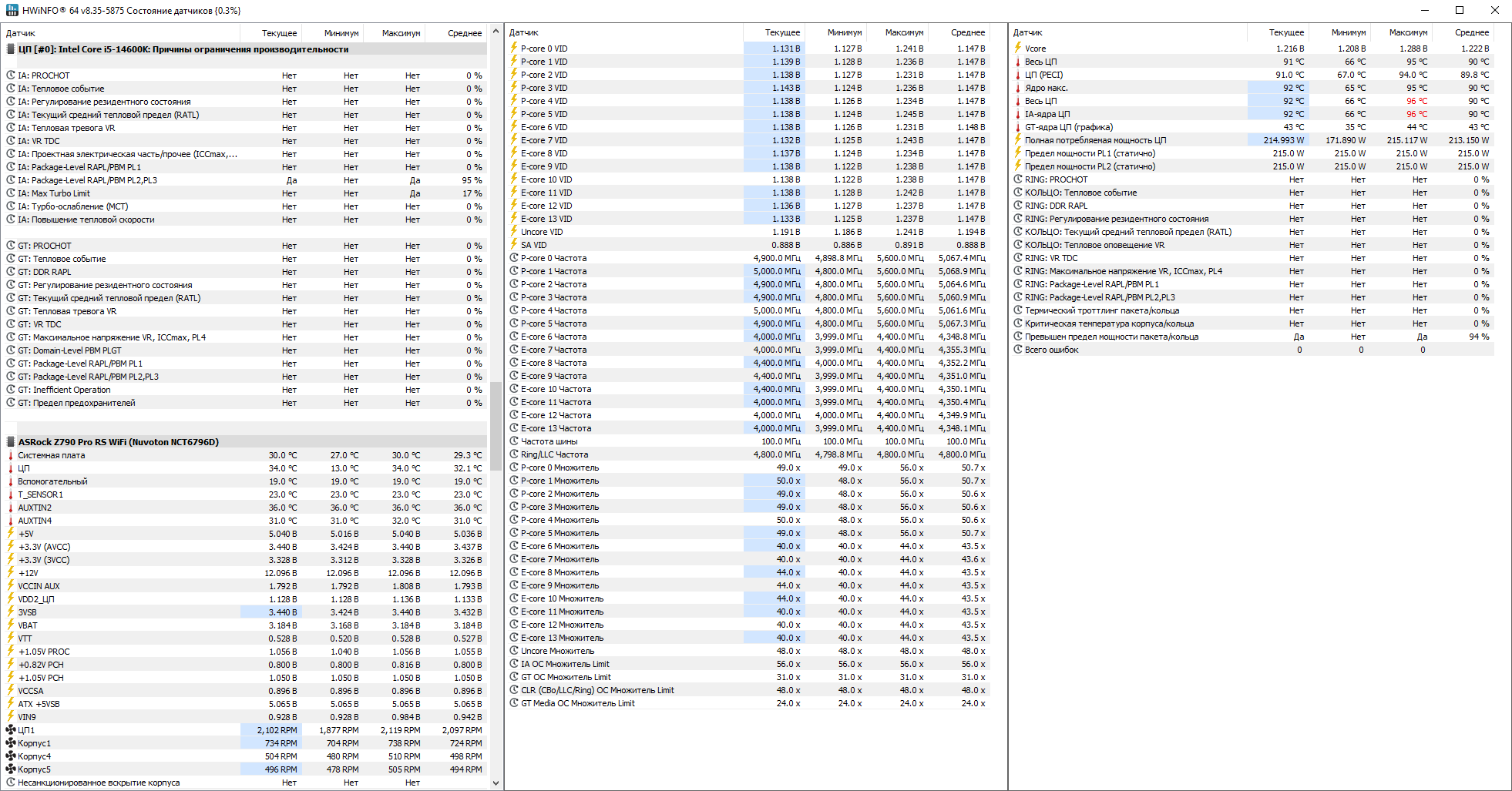Select the icon next to Всего ошибок
This screenshot has width=1512, height=791.
click(1018, 350)
